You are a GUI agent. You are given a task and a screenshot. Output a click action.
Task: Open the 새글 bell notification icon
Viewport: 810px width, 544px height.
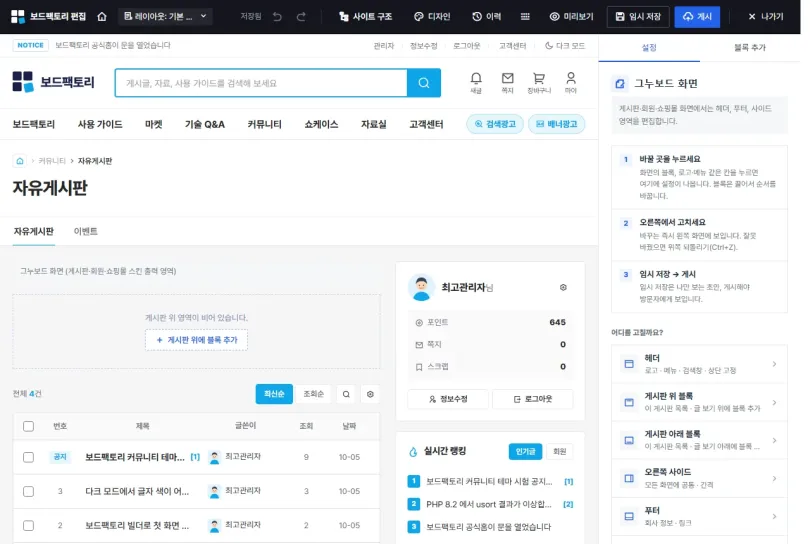pos(476,83)
